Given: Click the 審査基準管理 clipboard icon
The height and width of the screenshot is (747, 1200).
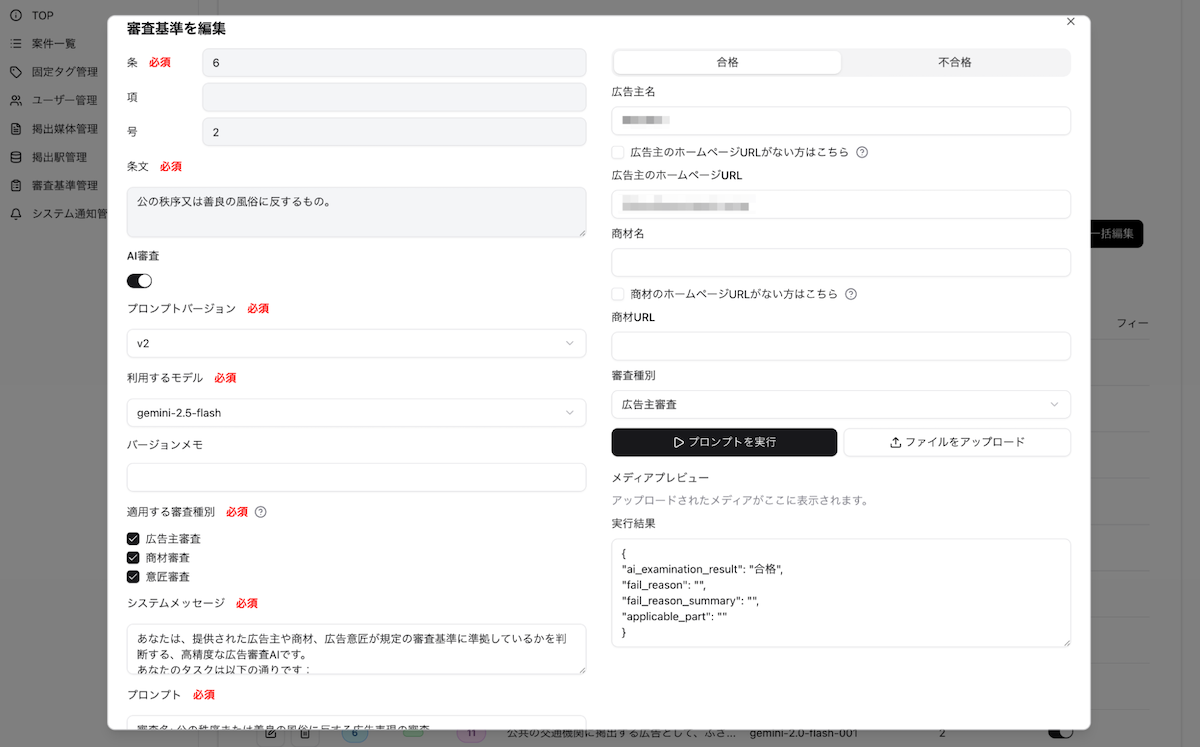Looking at the screenshot, I should [x=15, y=185].
